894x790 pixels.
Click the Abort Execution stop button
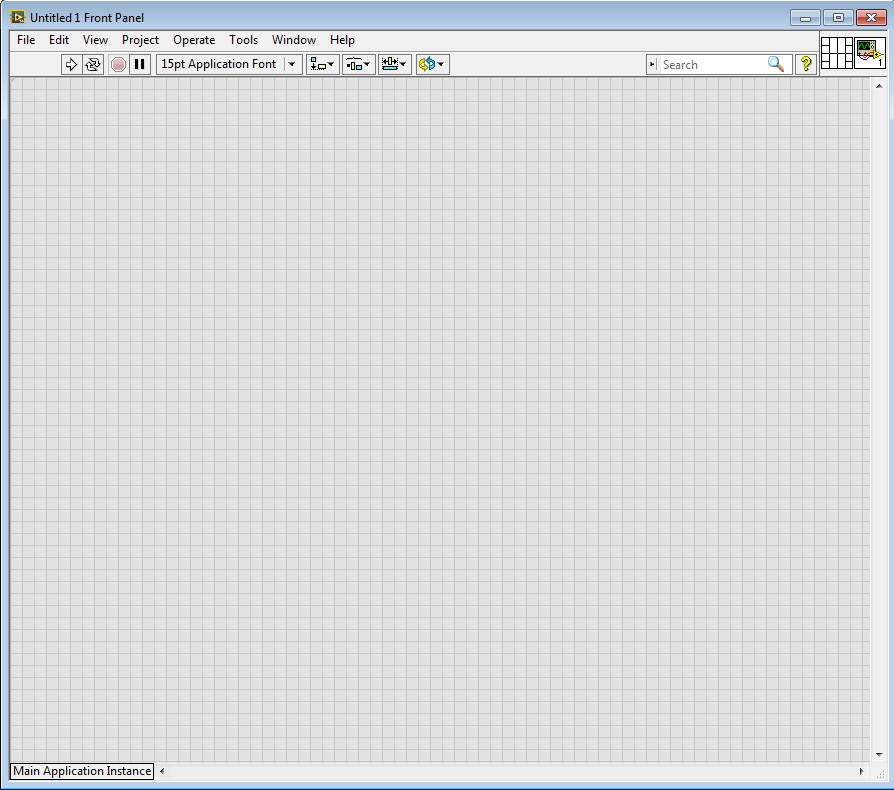click(118, 64)
